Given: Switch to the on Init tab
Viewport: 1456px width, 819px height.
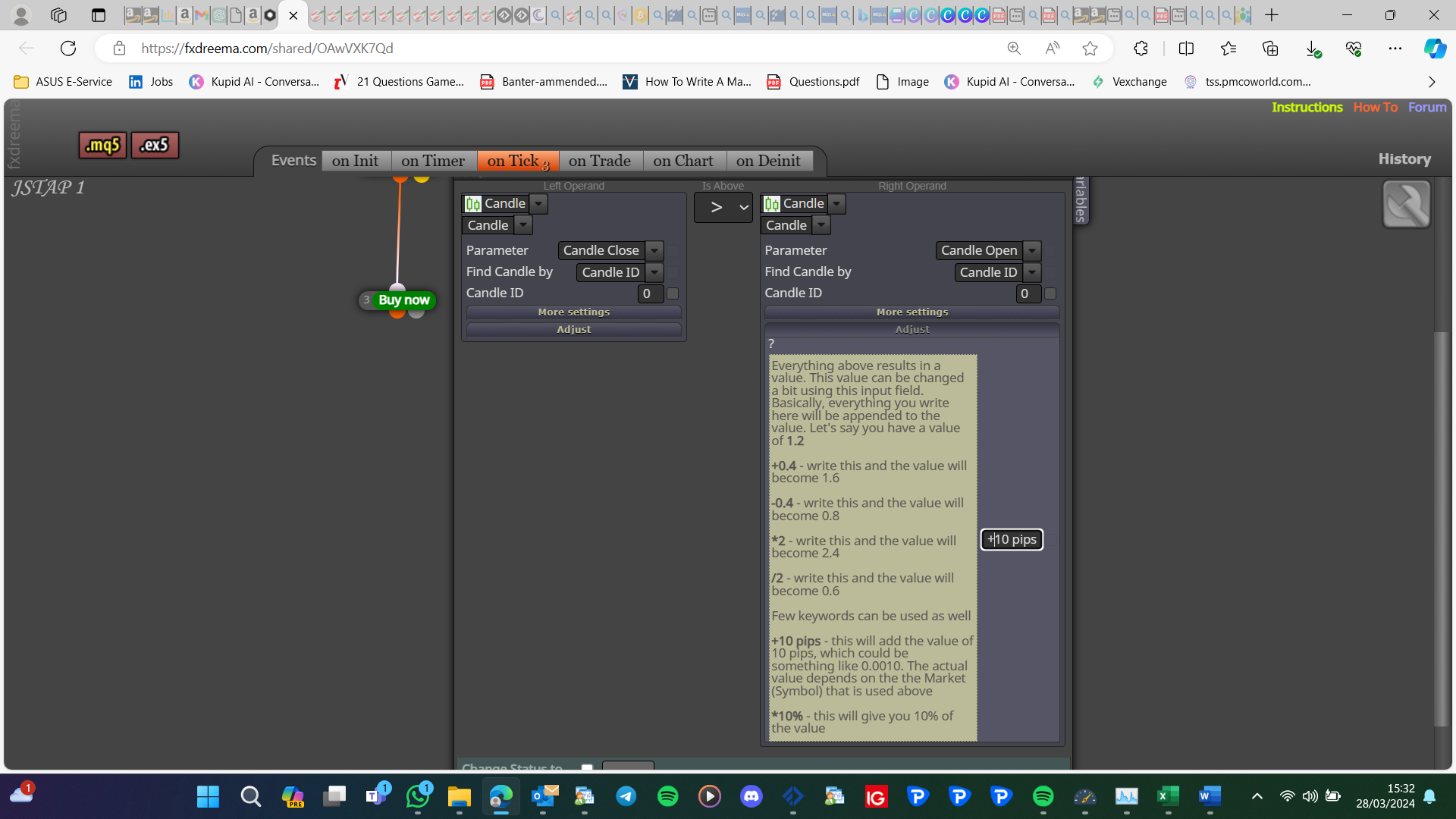Looking at the screenshot, I should [356, 161].
